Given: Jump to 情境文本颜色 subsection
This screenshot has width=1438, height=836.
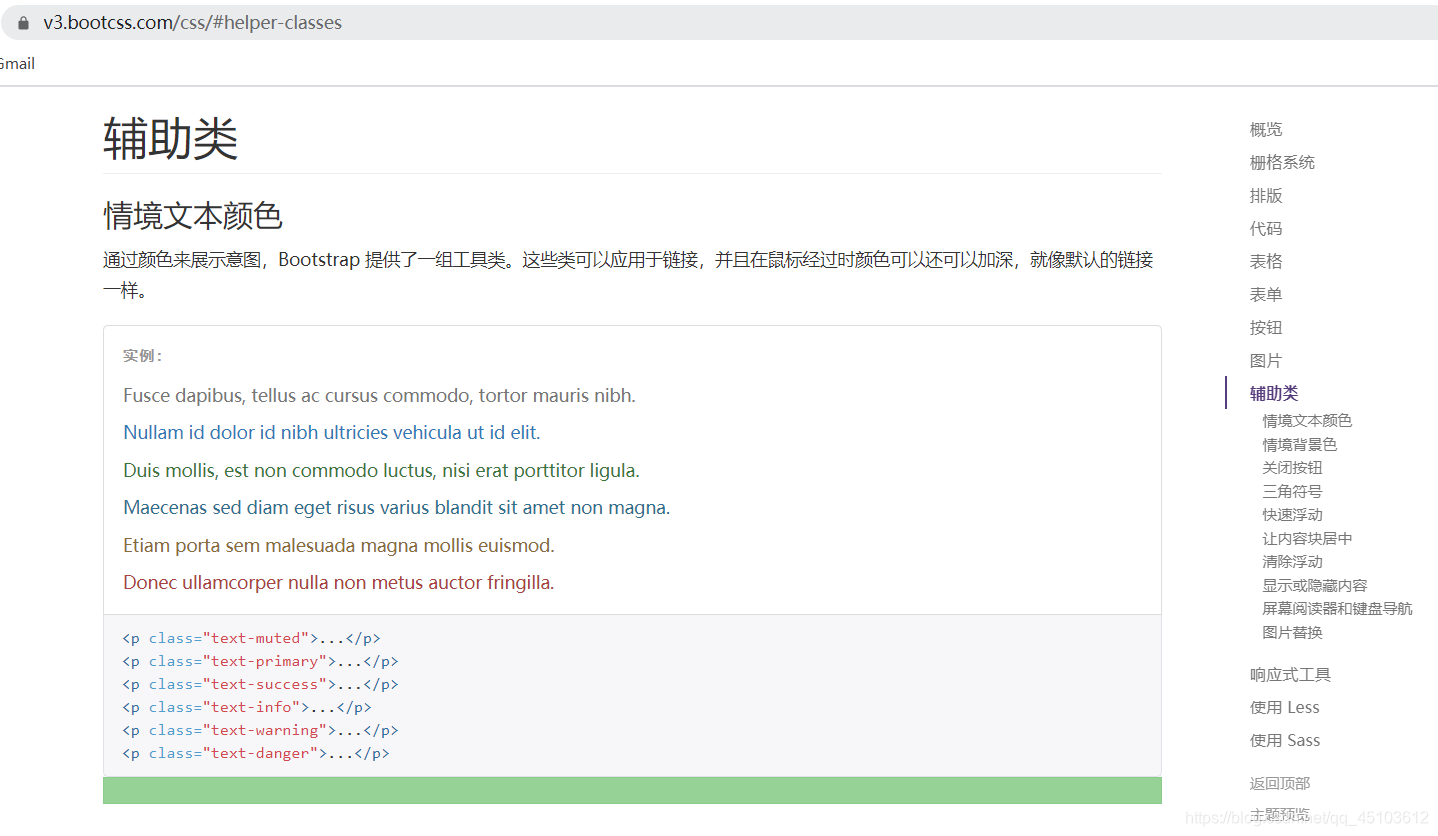Looking at the screenshot, I should [1307, 421].
